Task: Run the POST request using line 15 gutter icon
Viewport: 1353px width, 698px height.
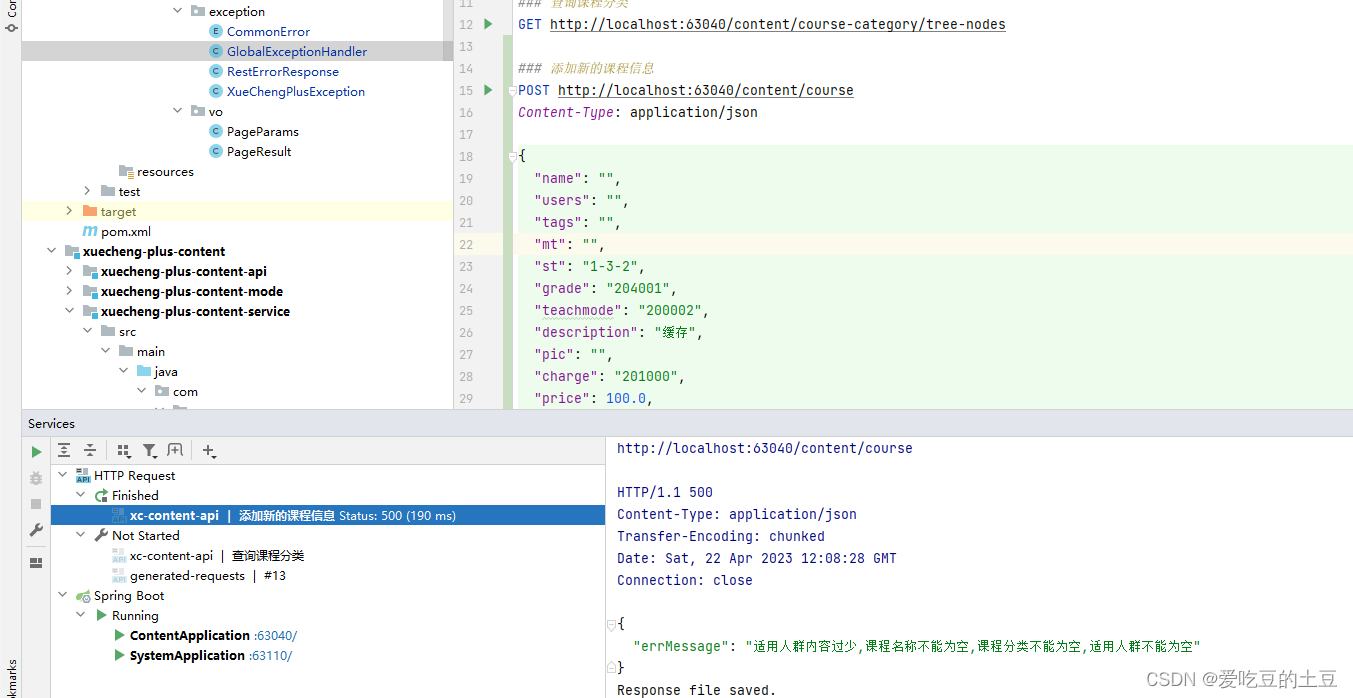Action: click(x=488, y=90)
